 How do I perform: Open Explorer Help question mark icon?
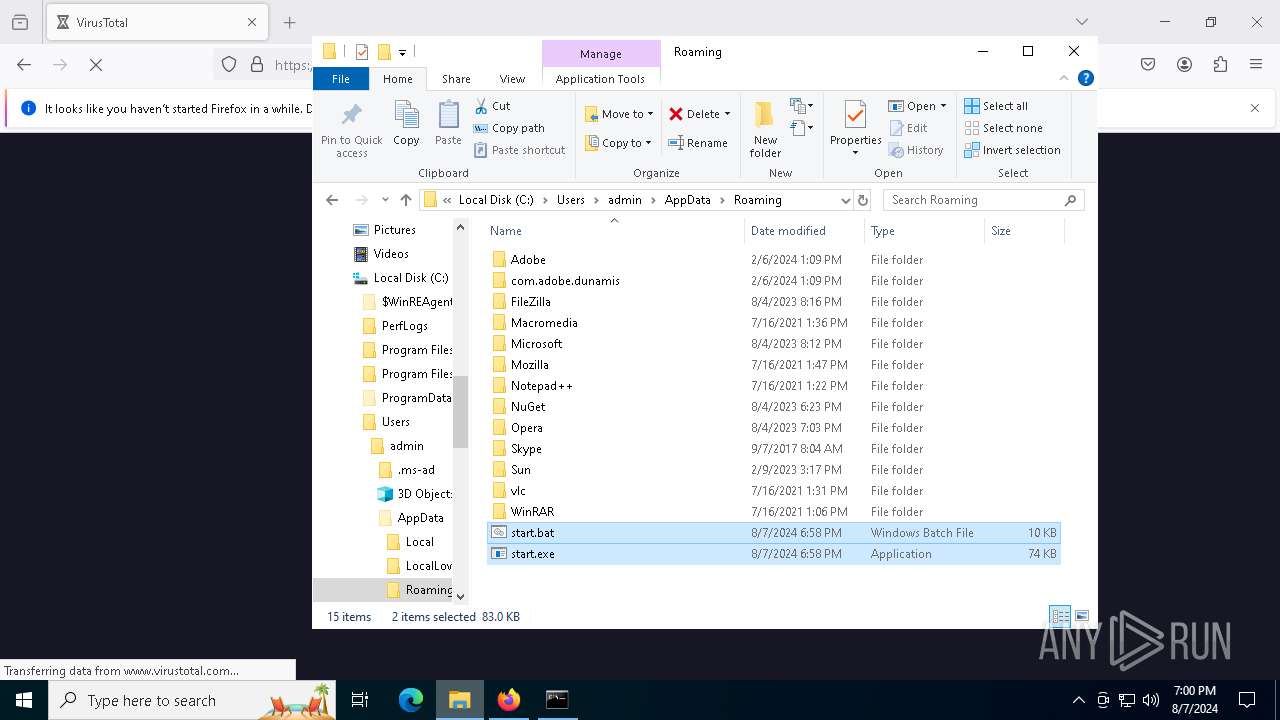(x=1086, y=78)
